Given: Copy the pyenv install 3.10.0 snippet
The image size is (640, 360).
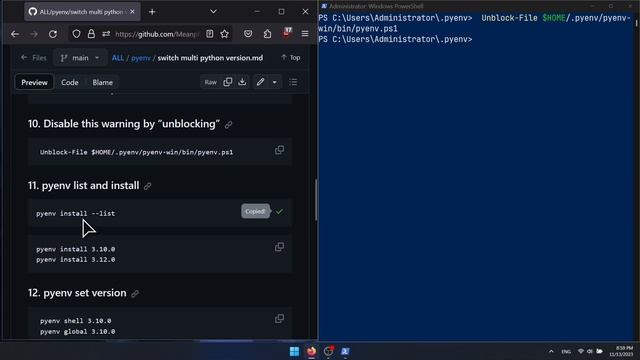Looking at the screenshot, I should 280,247.
